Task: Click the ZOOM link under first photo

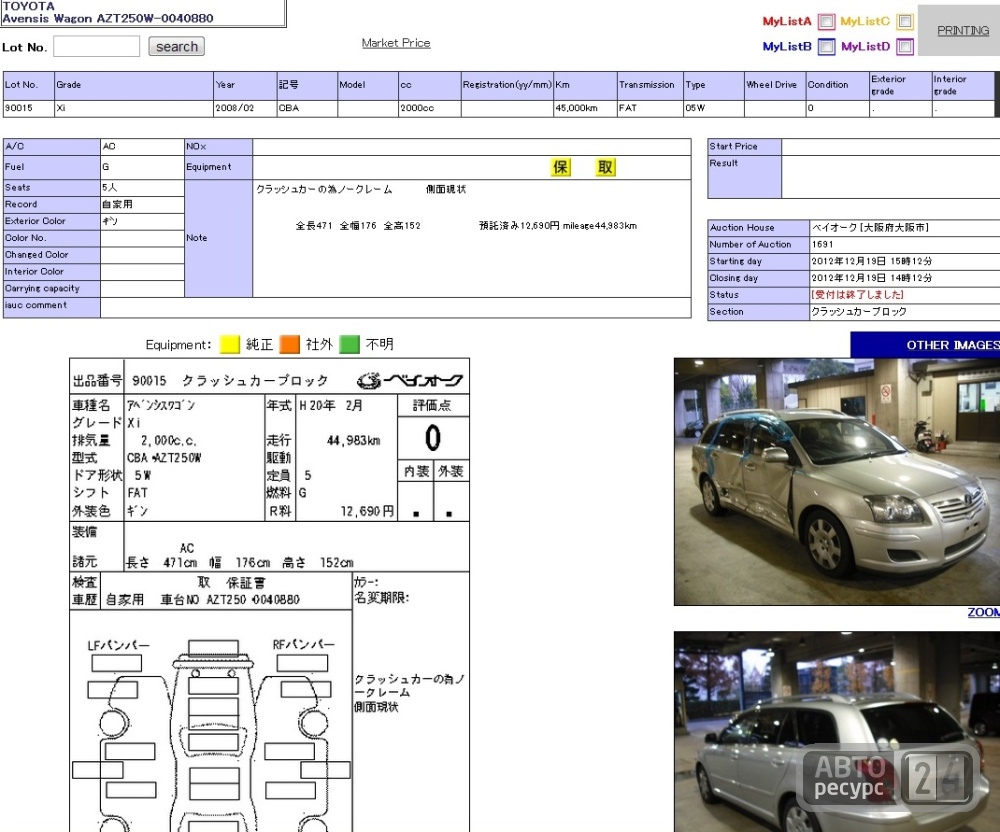Action: point(983,612)
